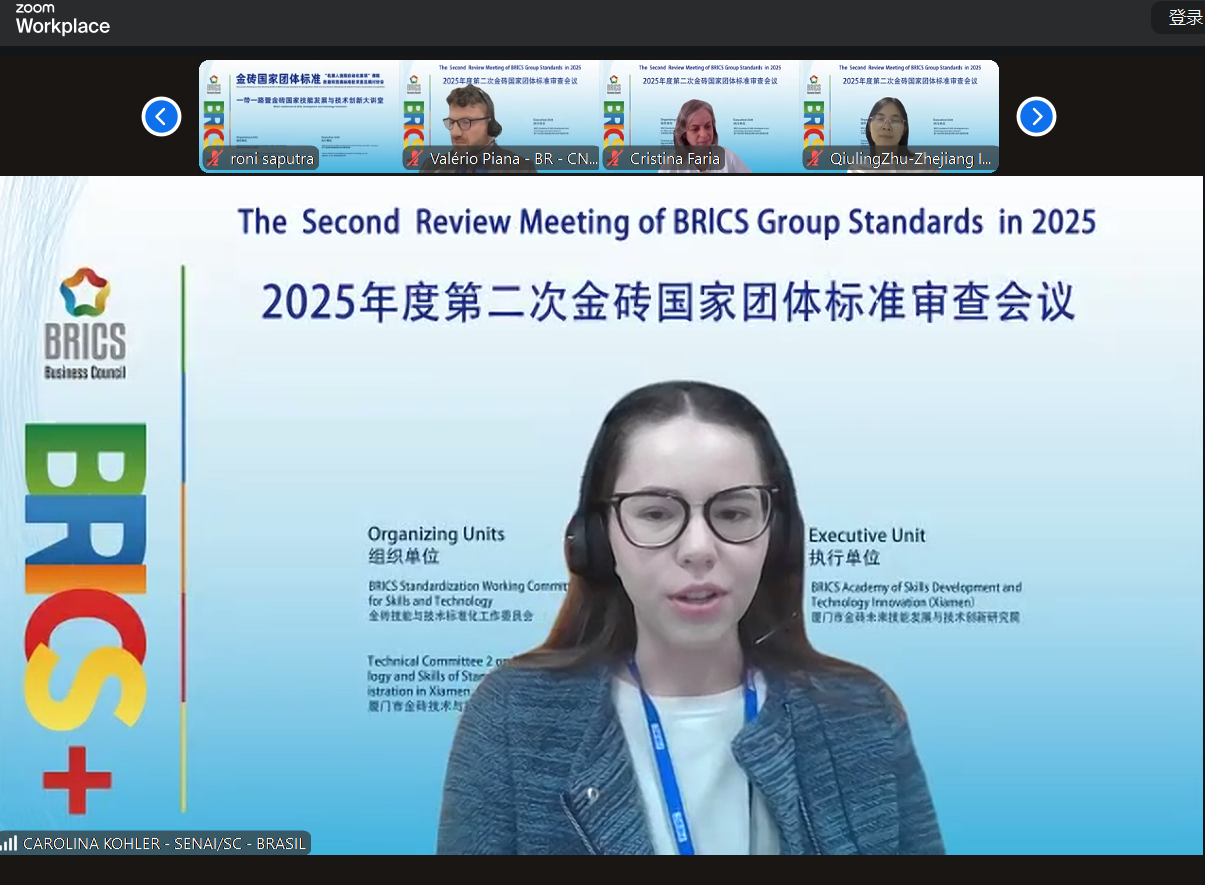1205x885 pixels.
Task: Click the 登录 sign-in button
Action: pos(1180,17)
